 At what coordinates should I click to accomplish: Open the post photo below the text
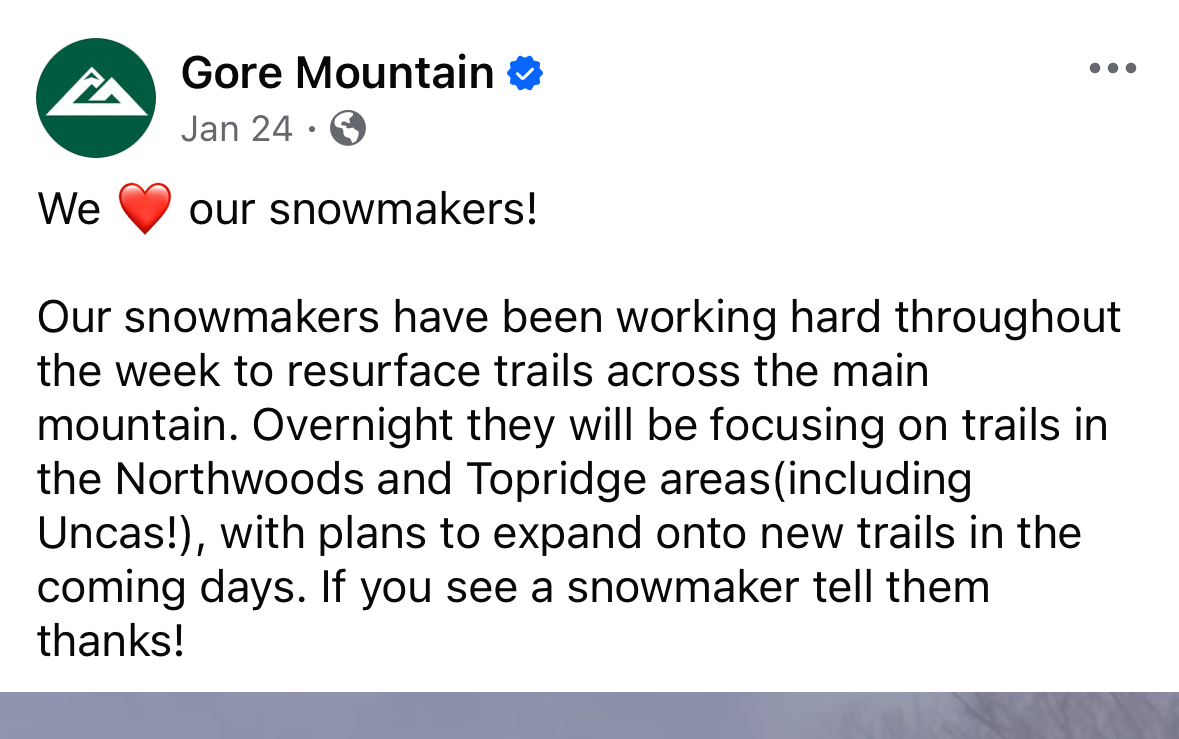point(589,716)
